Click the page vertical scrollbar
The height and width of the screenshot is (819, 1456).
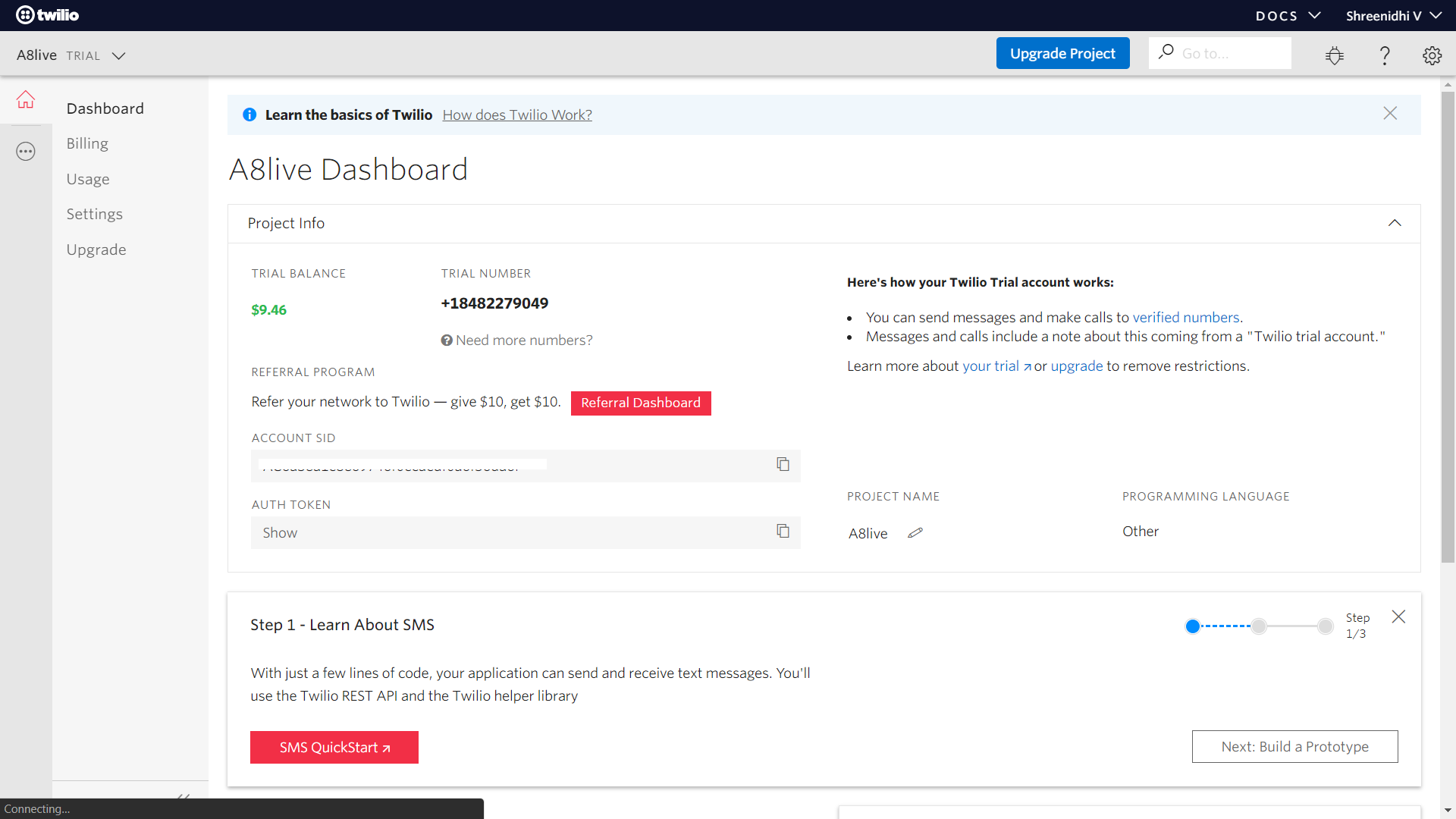coord(1448,327)
